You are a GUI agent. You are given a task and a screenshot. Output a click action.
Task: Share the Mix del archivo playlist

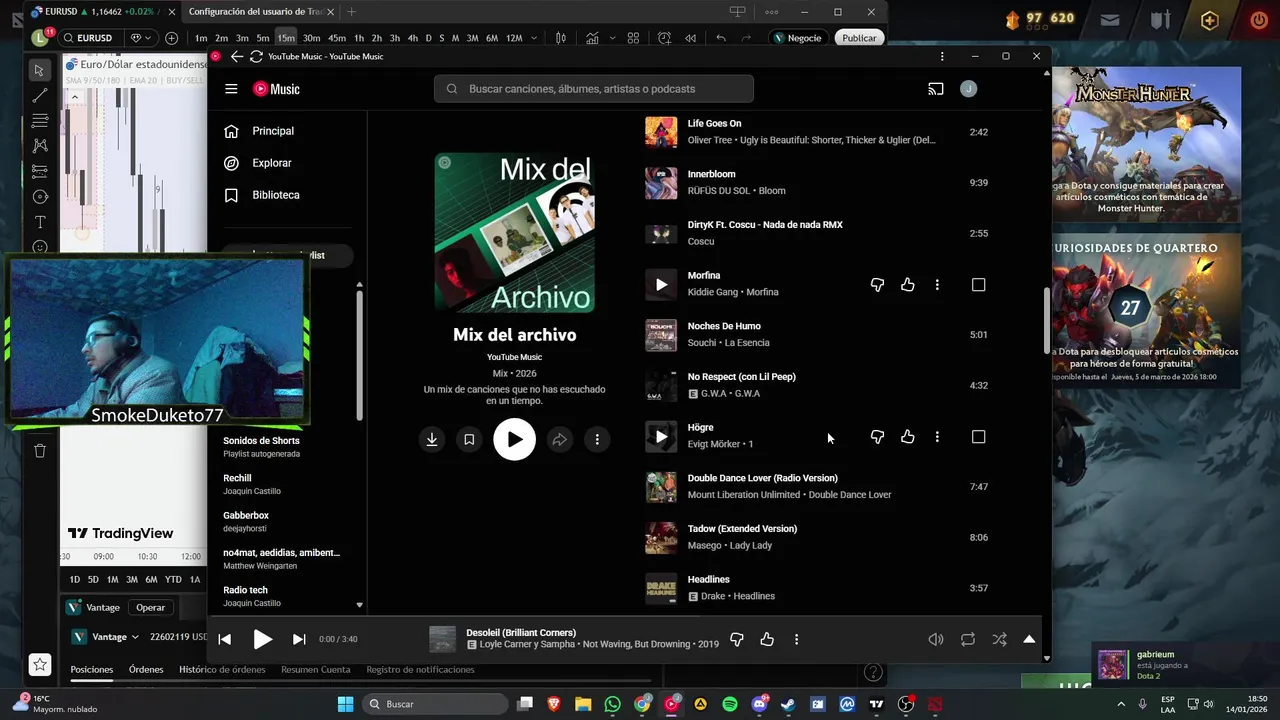pos(560,439)
